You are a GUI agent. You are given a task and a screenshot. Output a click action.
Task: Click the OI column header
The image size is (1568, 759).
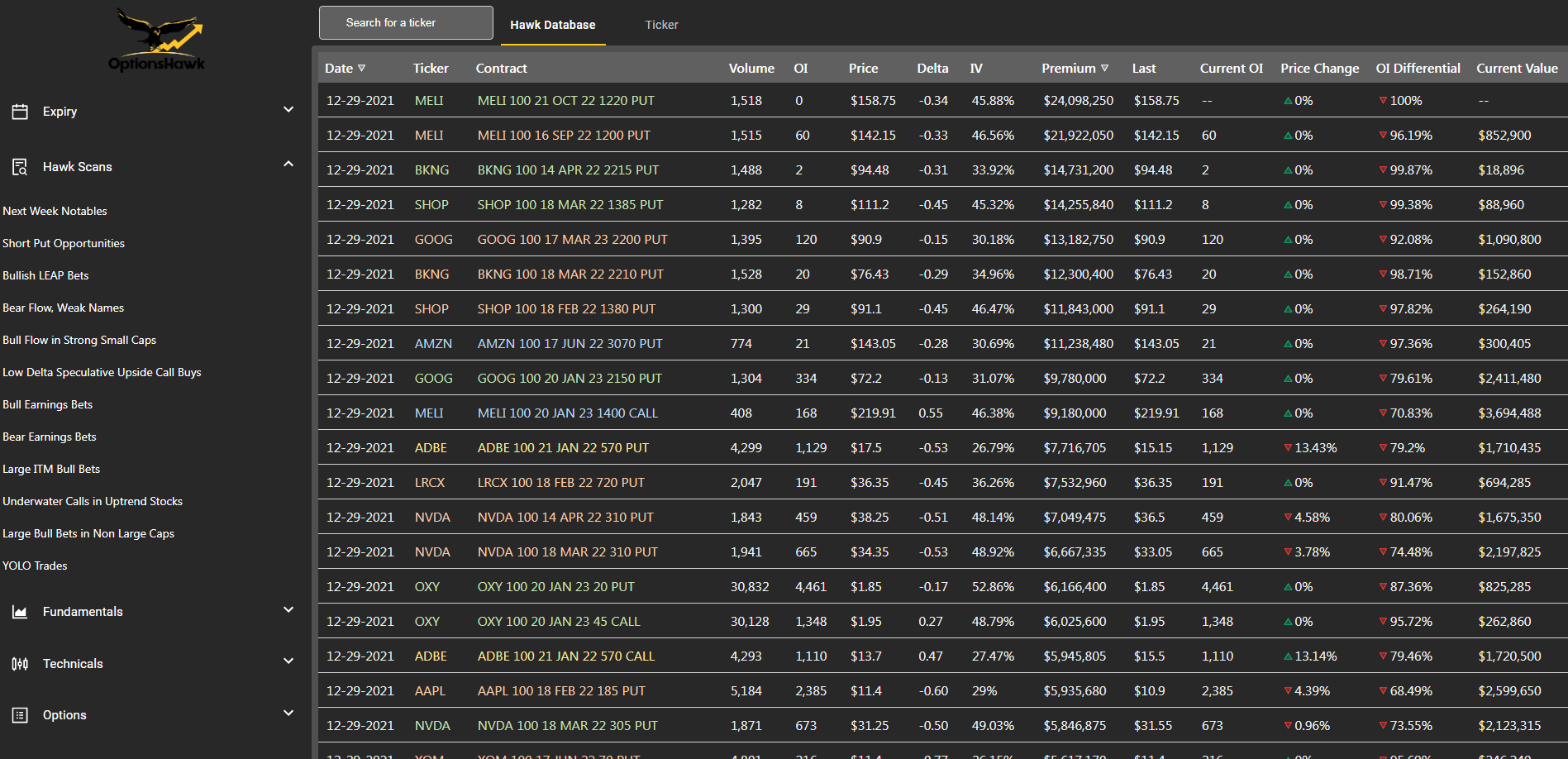point(801,69)
